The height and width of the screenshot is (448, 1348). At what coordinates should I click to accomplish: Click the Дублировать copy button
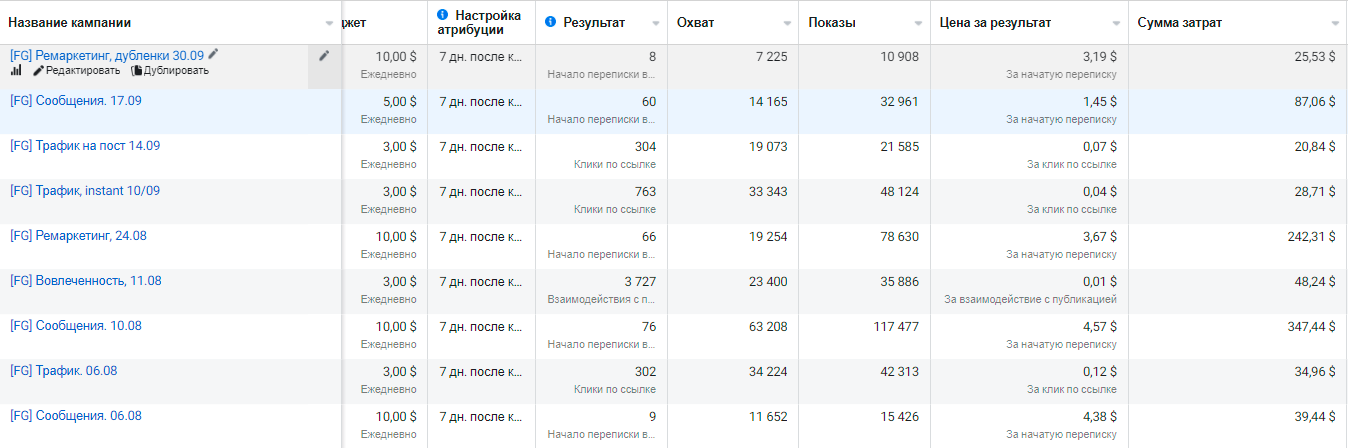pyautogui.click(x=170, y=71)
